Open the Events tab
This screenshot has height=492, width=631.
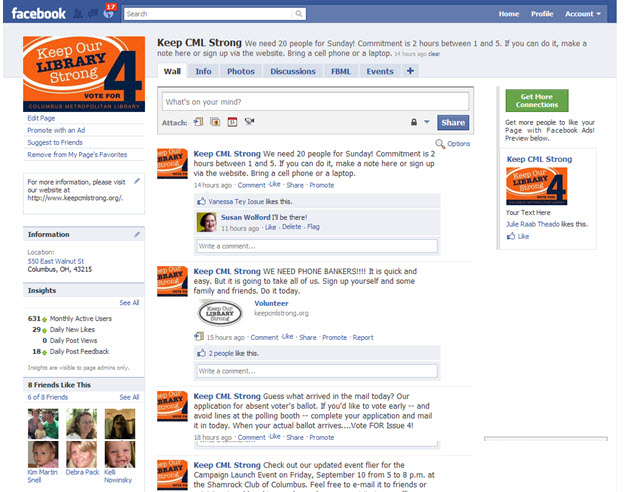(x=380, y=71)
